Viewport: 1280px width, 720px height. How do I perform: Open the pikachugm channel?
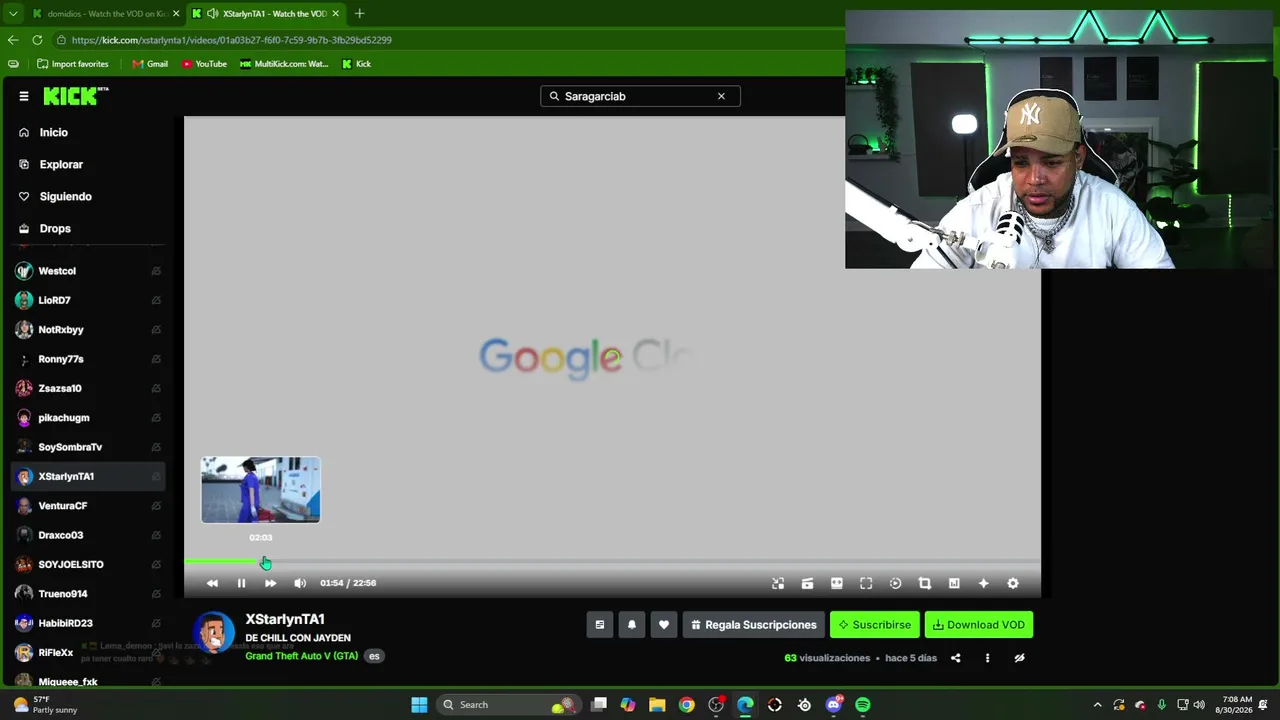click(x=88, y=418)
